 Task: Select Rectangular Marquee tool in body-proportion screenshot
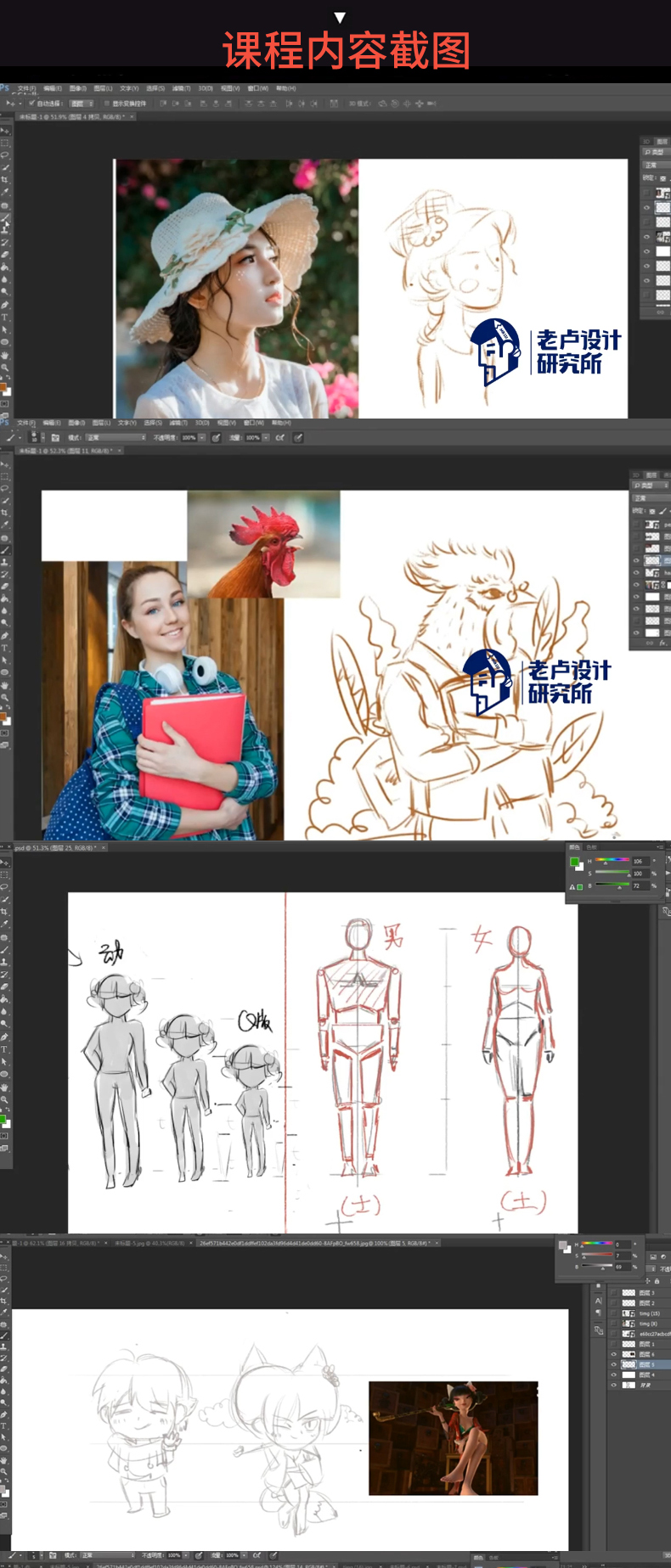coord(4,874)
